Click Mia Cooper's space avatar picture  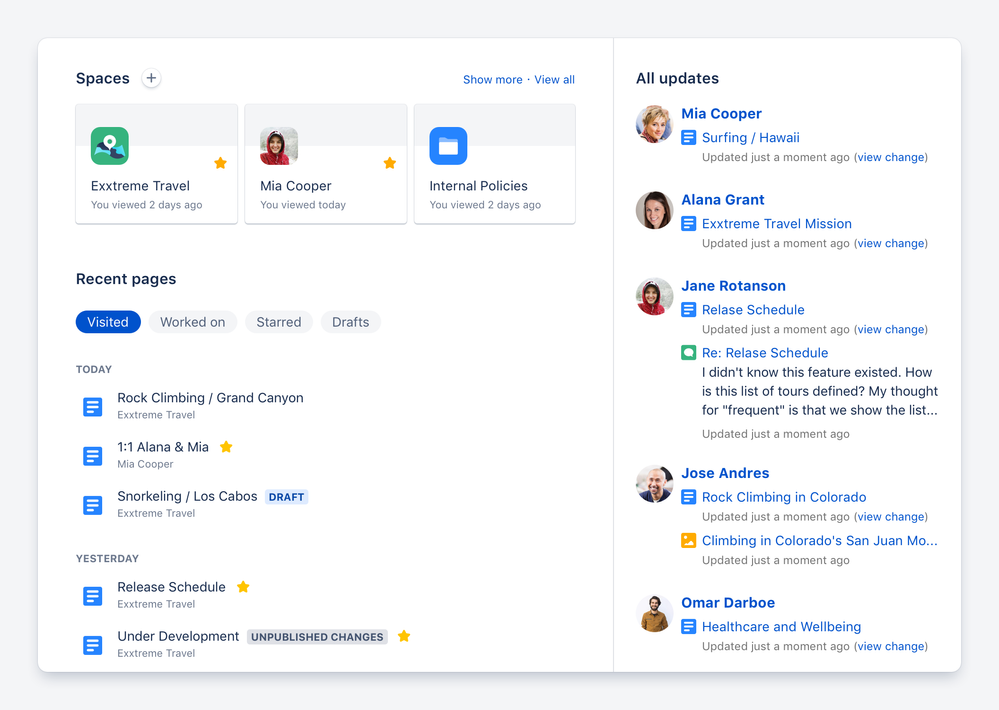[279, 146]
